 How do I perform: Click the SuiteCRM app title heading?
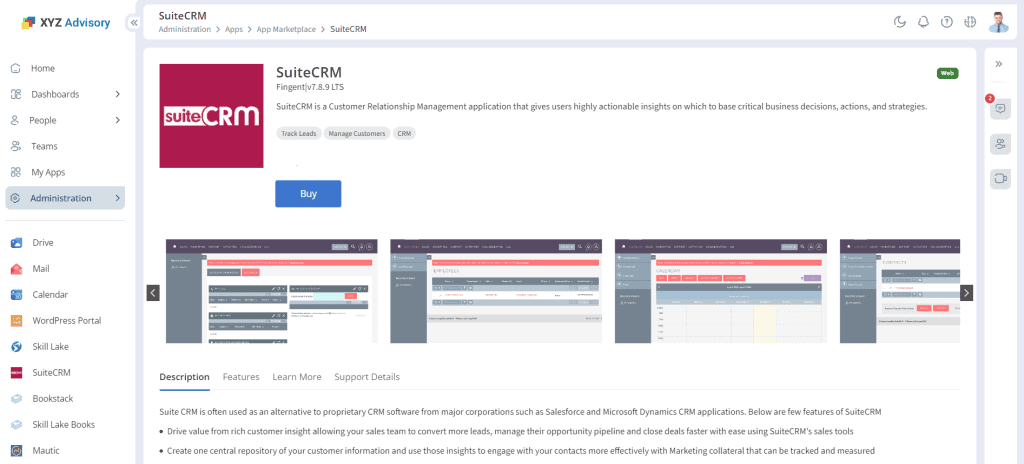coord(309,73)
